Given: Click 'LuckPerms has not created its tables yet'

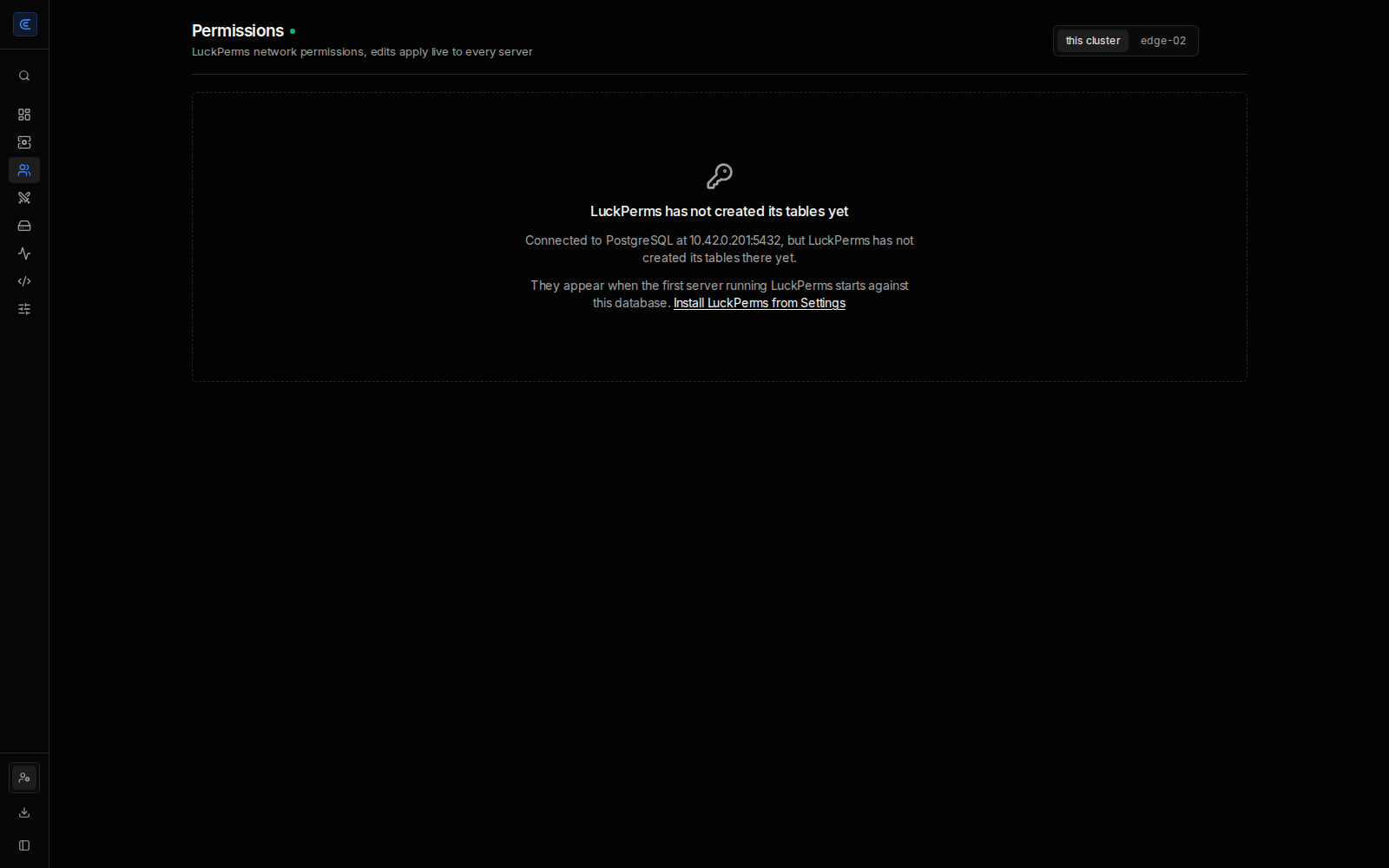Looking at the screenshot, I should (x=720, y=211).
